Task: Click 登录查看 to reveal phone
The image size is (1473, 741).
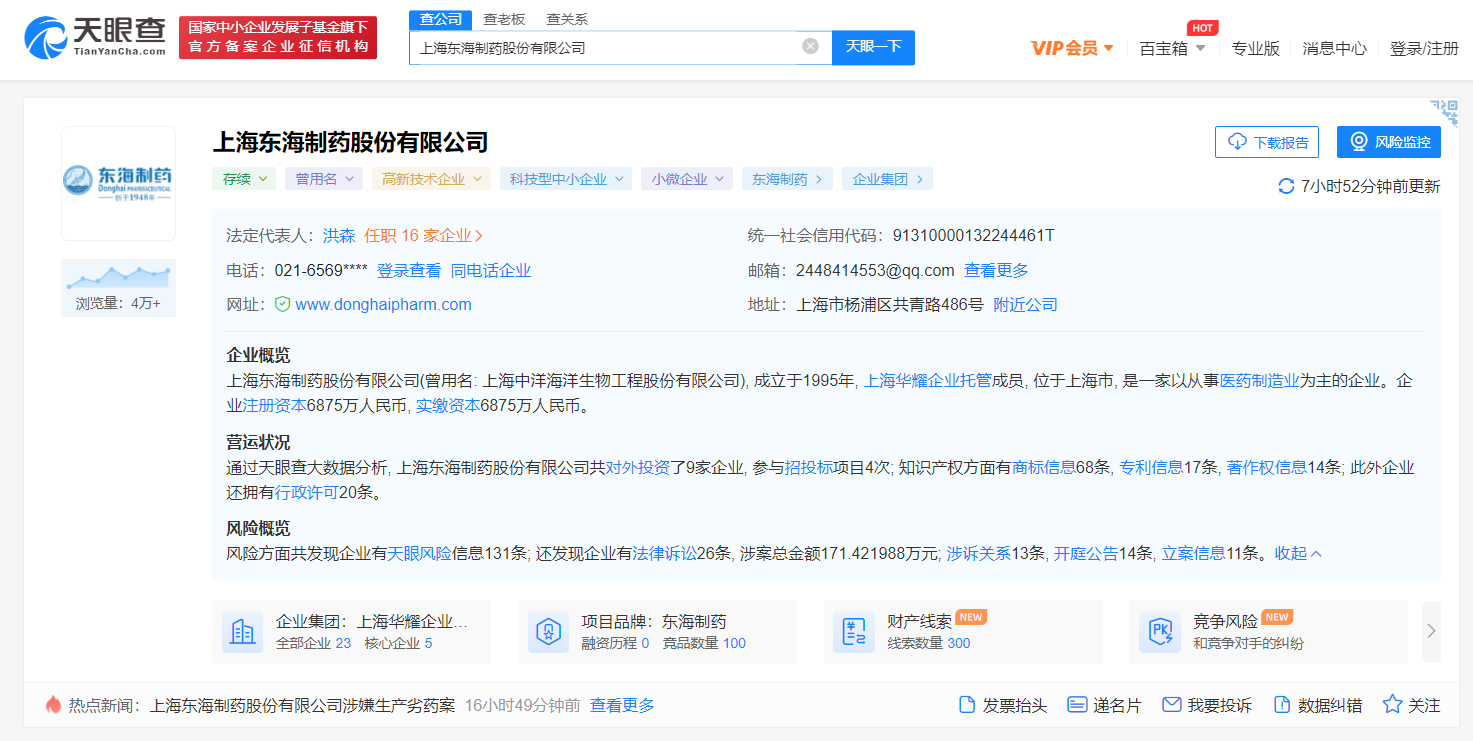Action: (409, 270)
